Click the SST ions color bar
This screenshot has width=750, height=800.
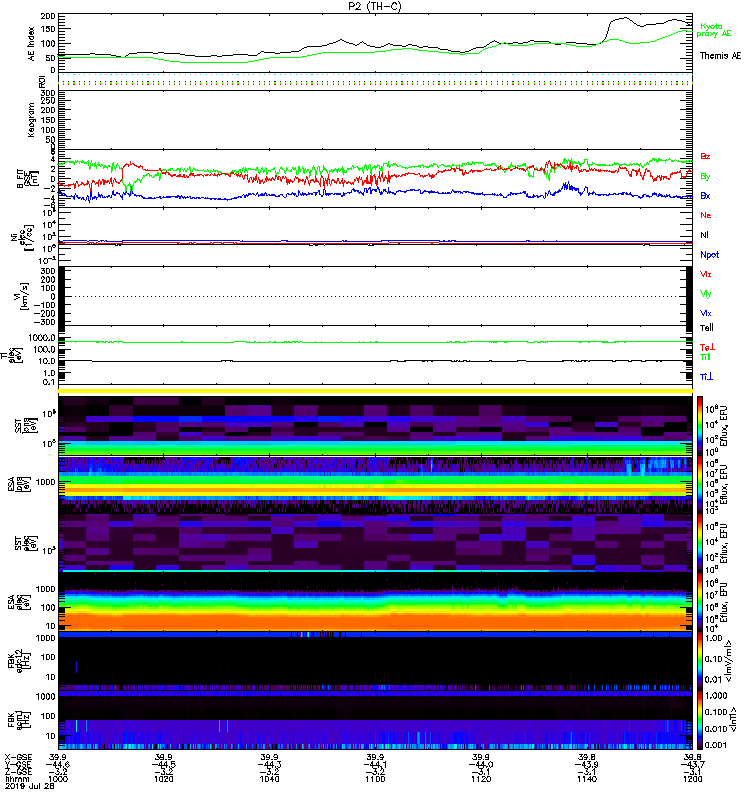700,425
